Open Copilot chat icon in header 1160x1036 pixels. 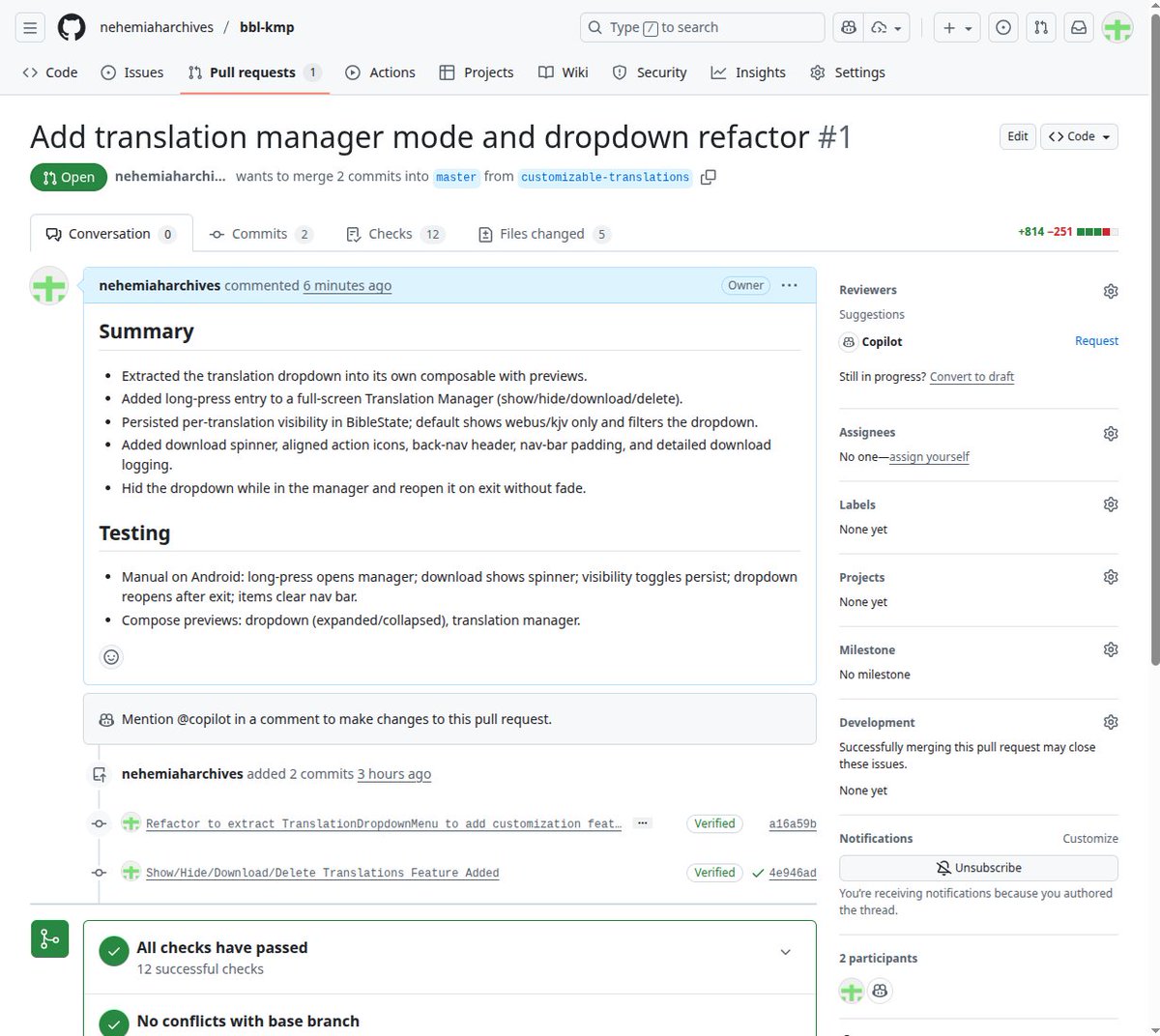tap(849, 28)
